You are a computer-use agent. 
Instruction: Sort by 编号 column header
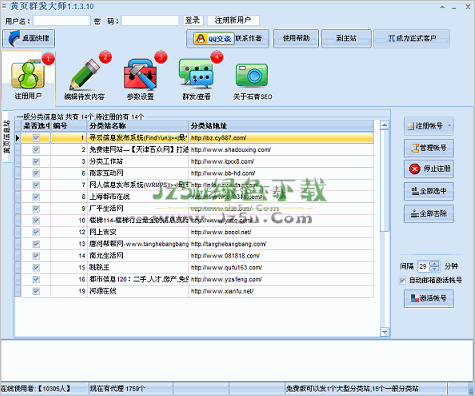(69, 126)
